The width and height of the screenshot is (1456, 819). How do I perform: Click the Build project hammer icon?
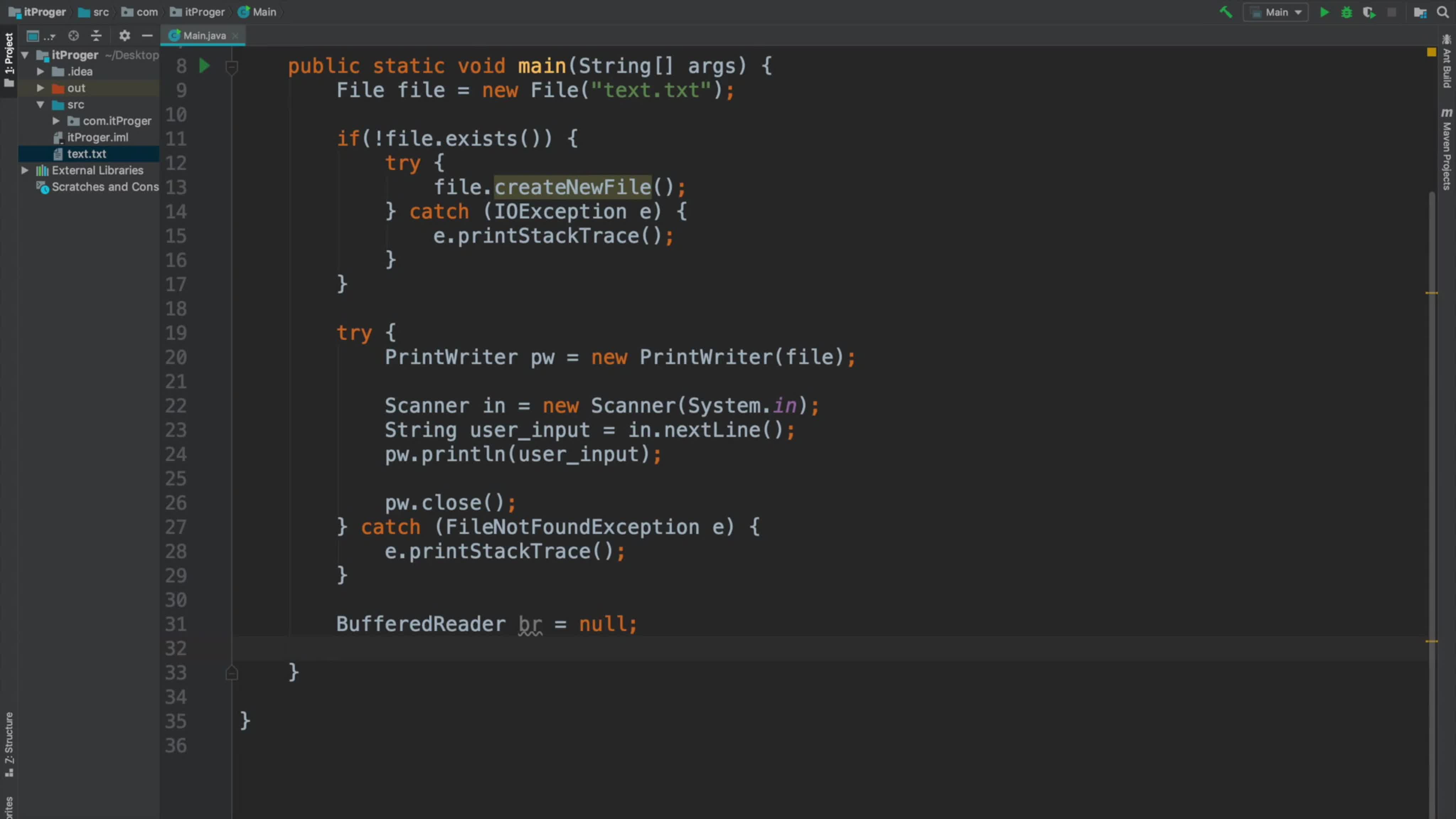[x=1225, y=12]
